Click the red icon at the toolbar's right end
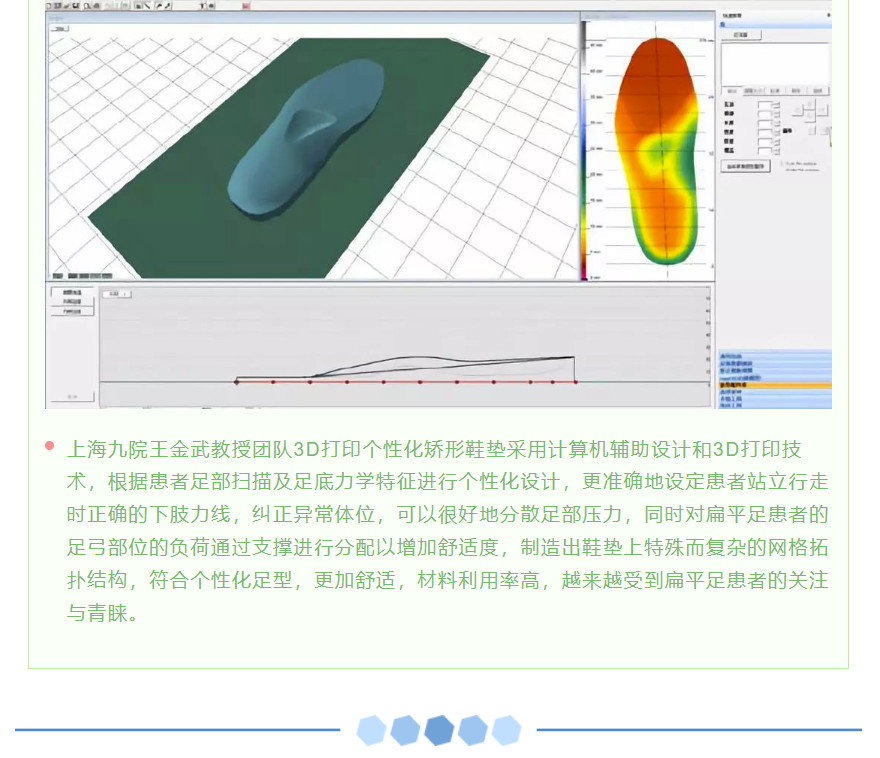The image size is (880, 758). [246, 5]
